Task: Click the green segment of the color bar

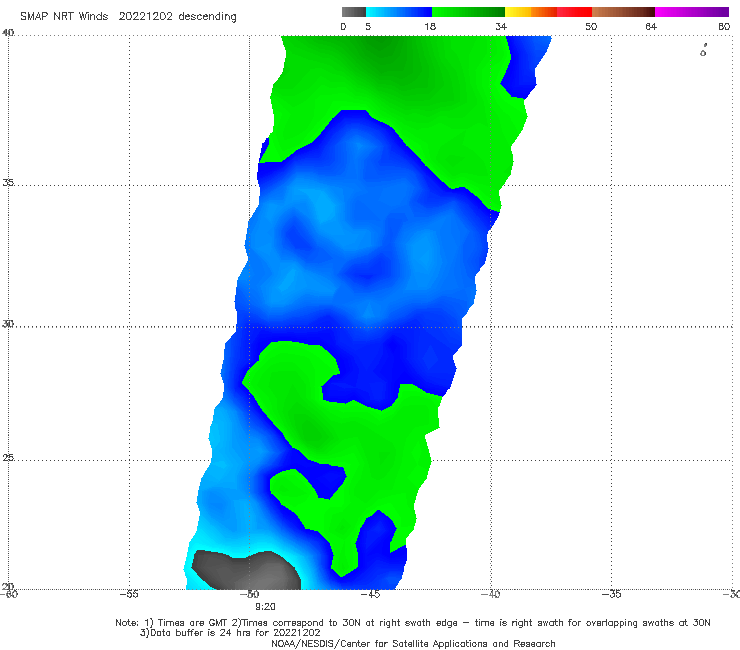Action: coord(468,12)
